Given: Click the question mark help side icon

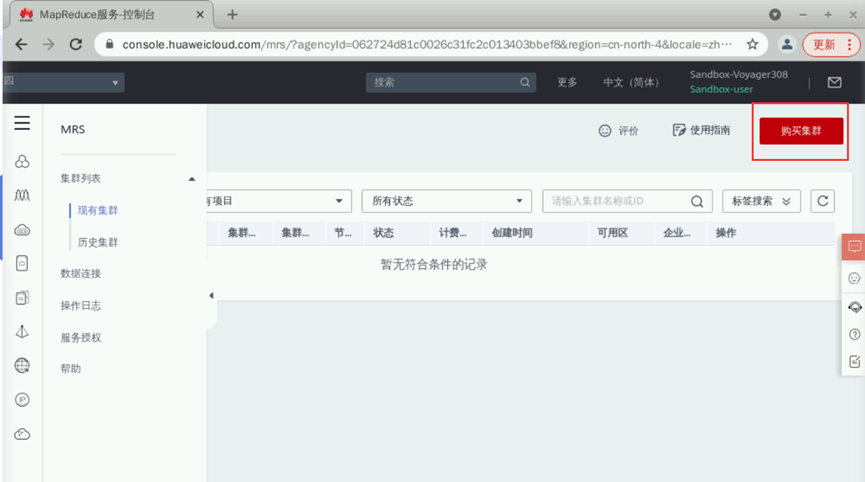Looking at the screenshot, I should [855, 334].
